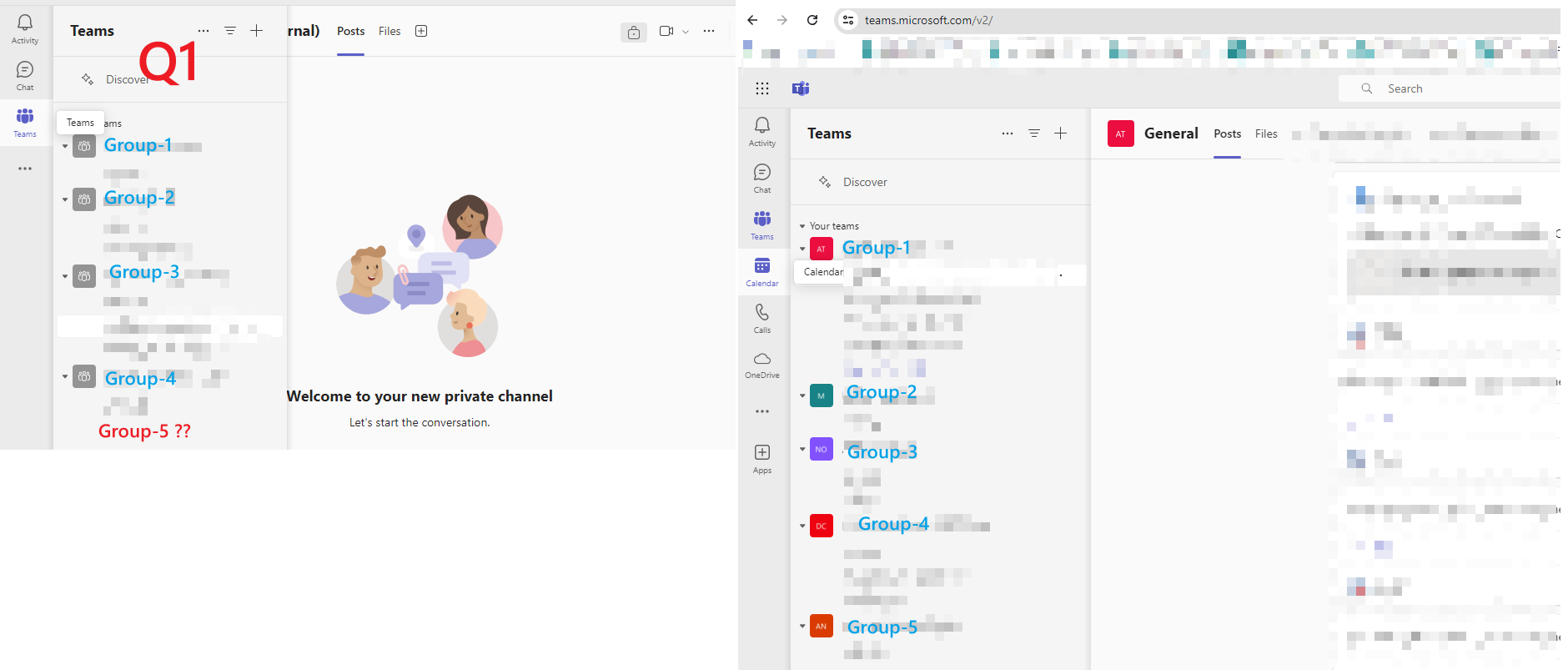Click private channel lock icon button
The height and width of the screenshot is (670, 1568).
[x=634, y=32]
